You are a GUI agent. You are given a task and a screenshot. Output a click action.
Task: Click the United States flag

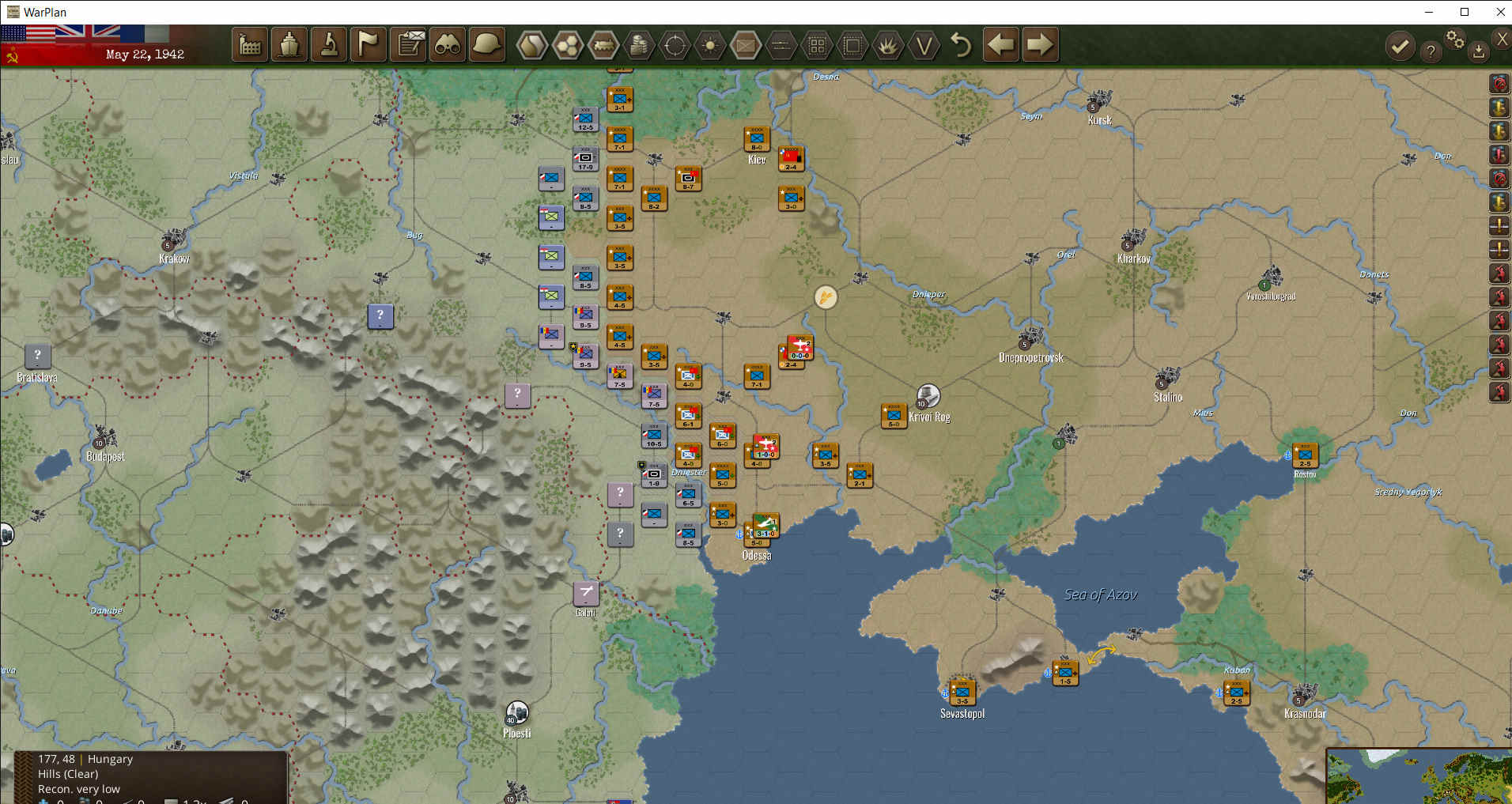[x=28, y=33]
